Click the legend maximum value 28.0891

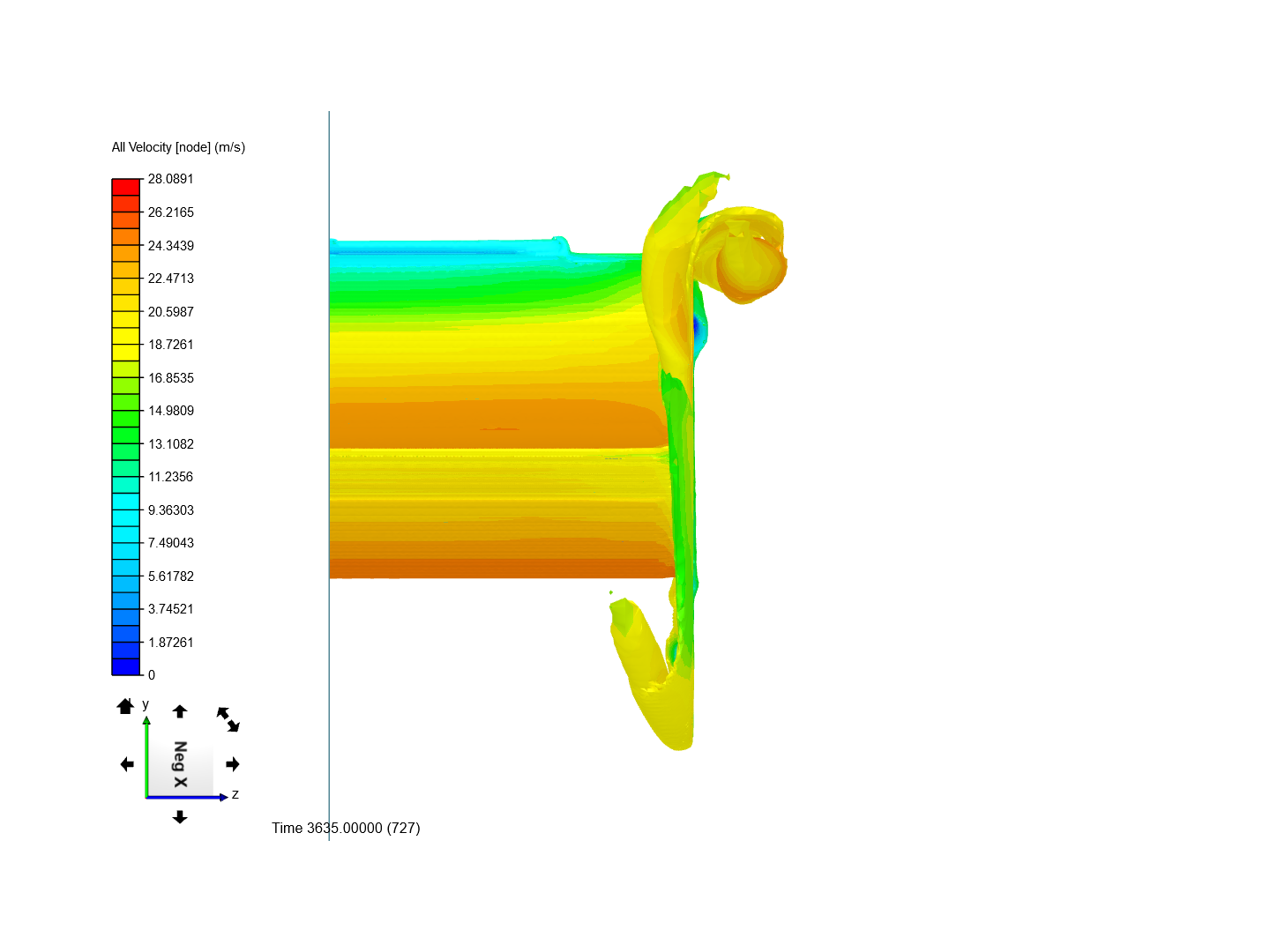tap(170, 179)
